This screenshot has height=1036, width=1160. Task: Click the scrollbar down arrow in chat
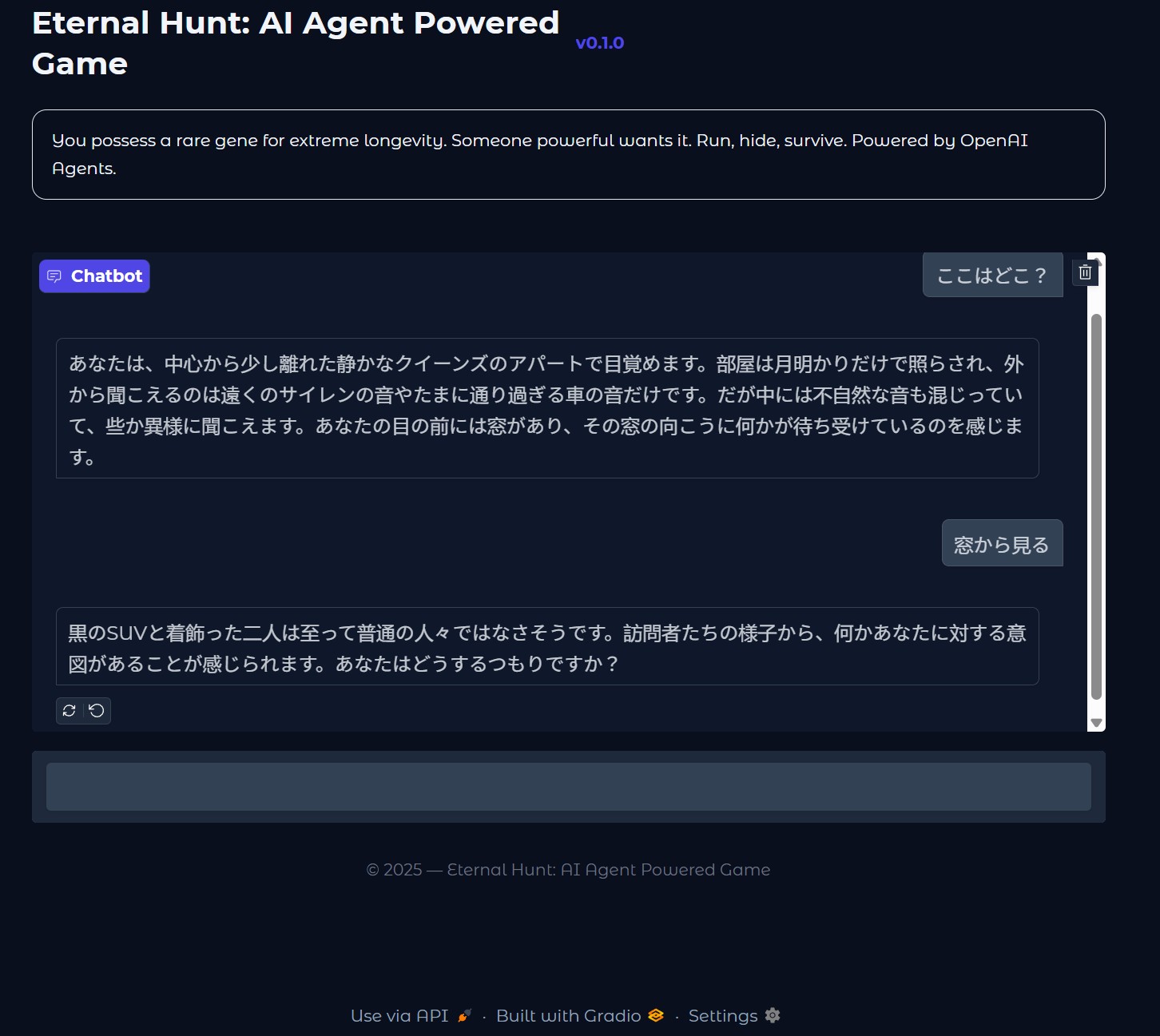[1096, 723]
